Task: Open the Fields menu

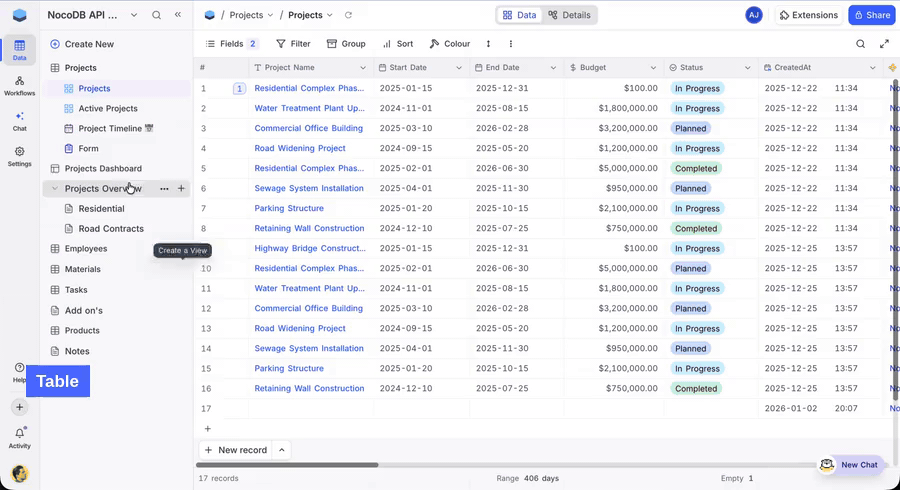Action: point(231,44)
